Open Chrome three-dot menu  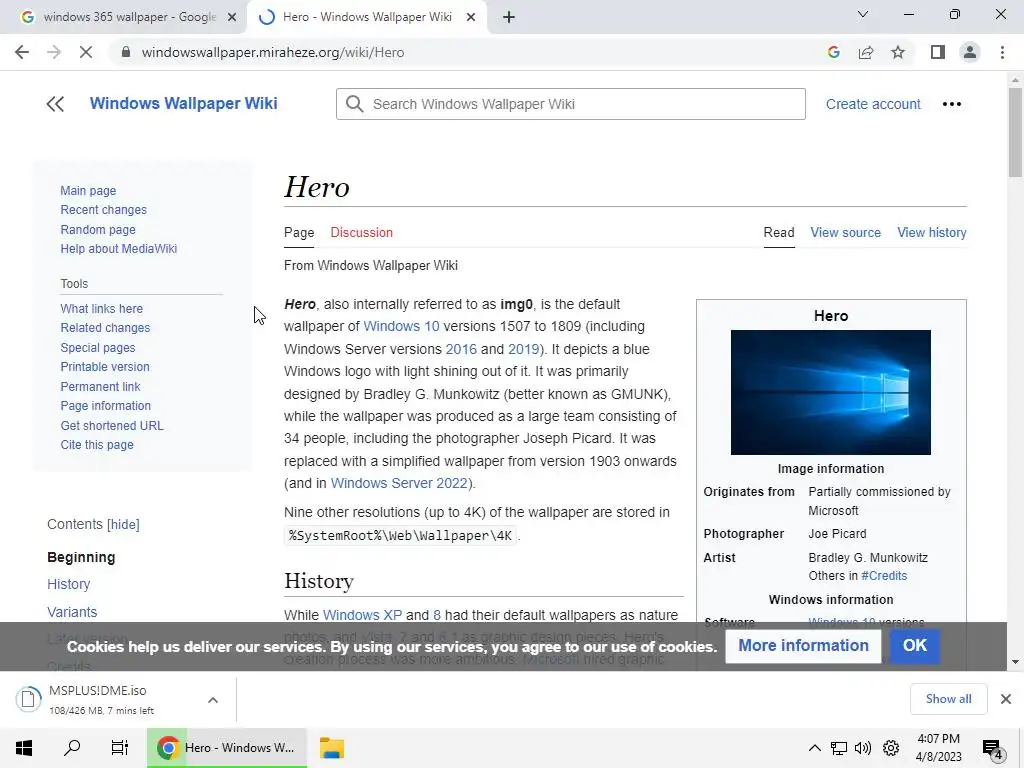(x=1002, y=52)
